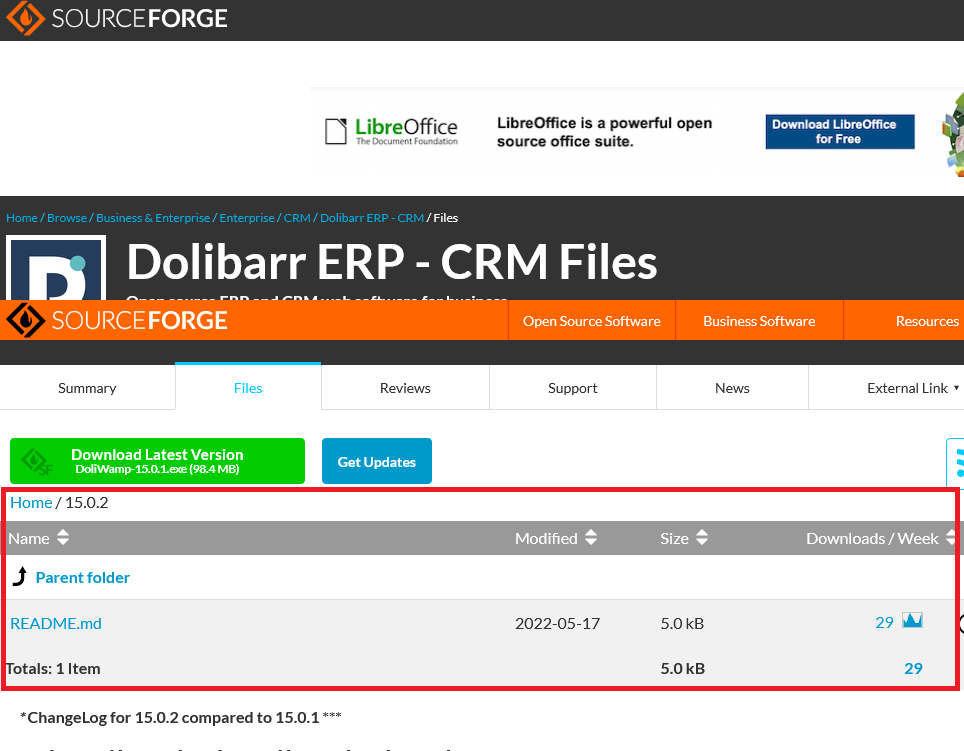
Task: Click the Name column header label
Action: (x=29, y=538)
